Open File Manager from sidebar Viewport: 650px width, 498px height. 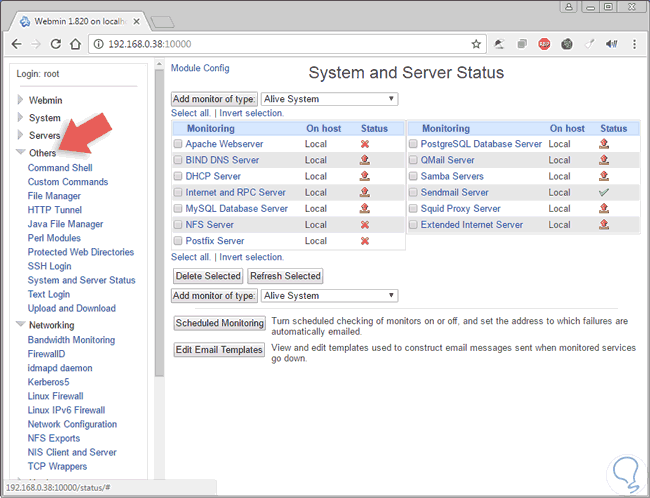(x=54, y=196)
